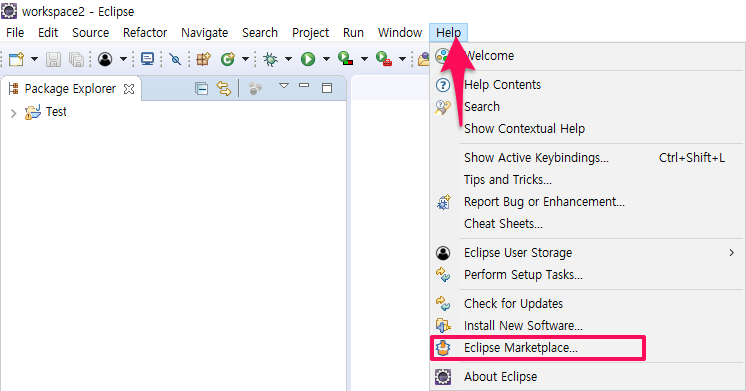Open the Coverage dropdown arrow
746x391 pixels.
click(x=364, y=59)
